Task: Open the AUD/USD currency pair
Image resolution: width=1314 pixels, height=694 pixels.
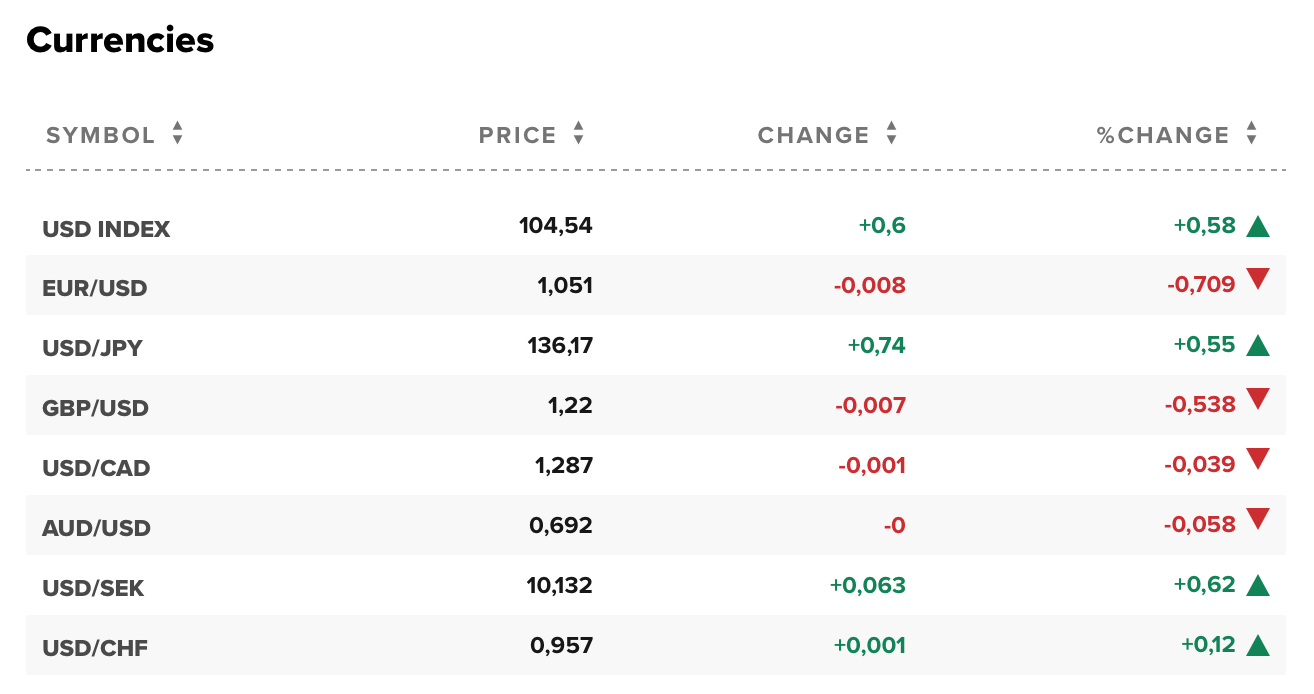Action: click(96, 528)
